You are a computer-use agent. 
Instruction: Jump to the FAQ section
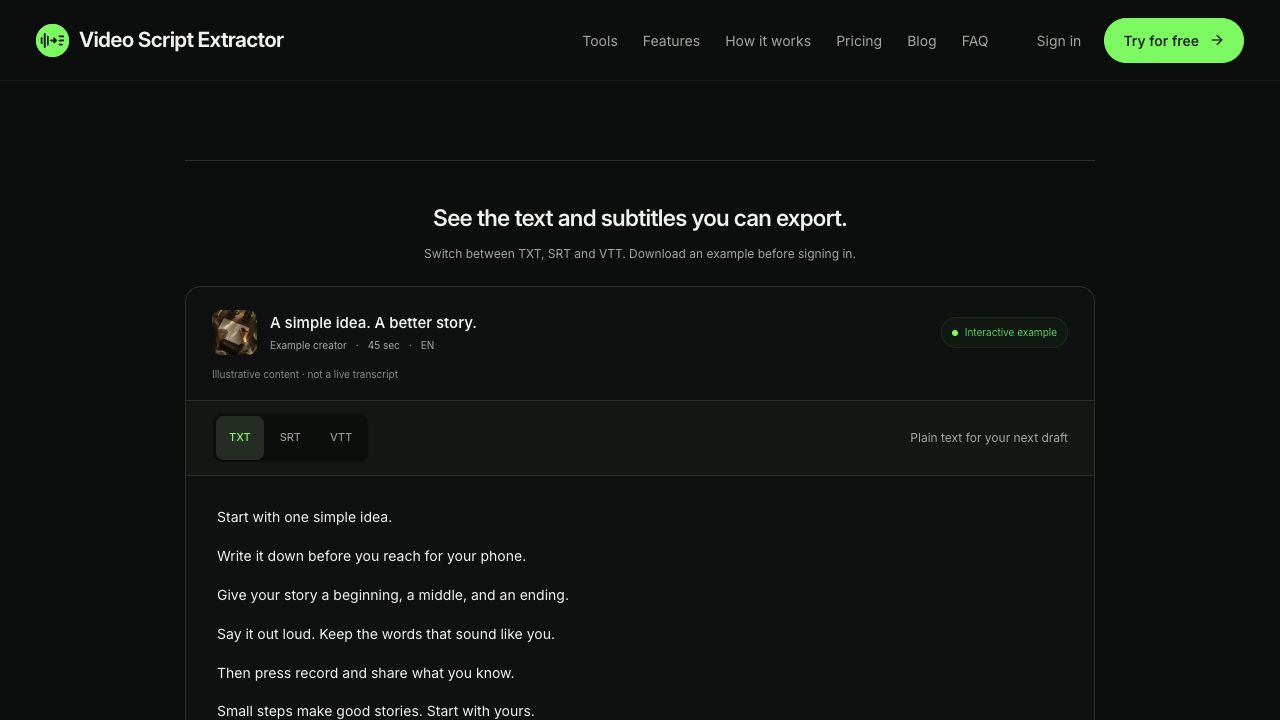pyautogui.click(x=975, y=41)
